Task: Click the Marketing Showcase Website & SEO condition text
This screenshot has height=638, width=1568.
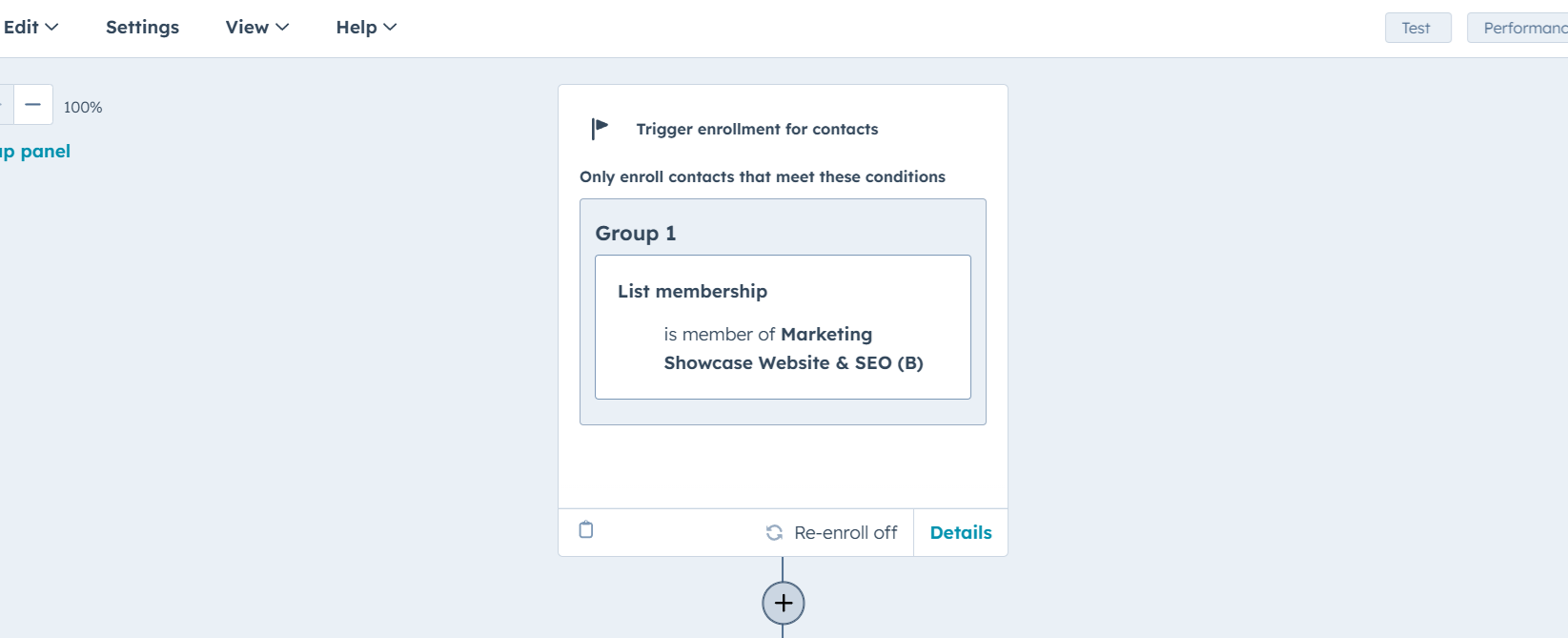Action: (x=793, y=348)
